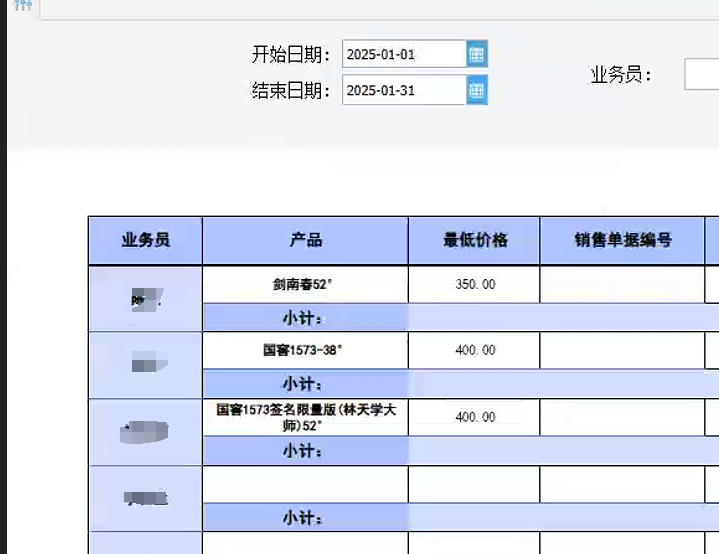
Task: Click 小计 under the 剑南春52° row
Action: tap(303, 318)
